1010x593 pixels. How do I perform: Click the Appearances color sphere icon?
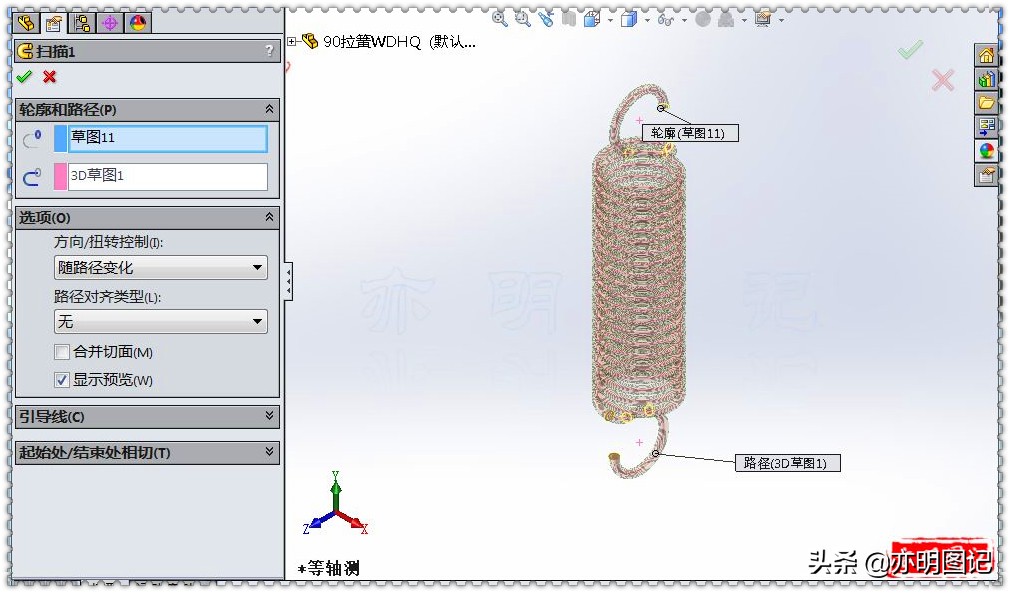point(986,151)
